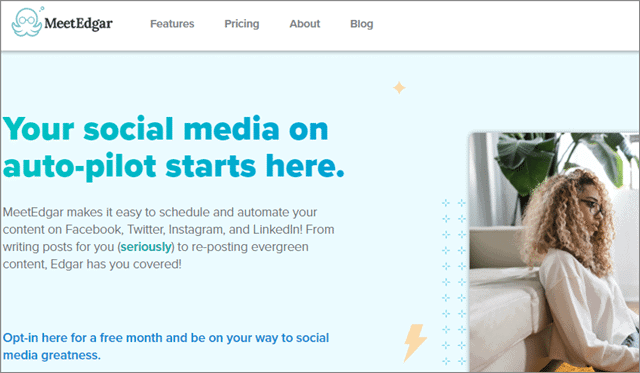
Task: Go to the Pricing page
Action: (242, 24)
